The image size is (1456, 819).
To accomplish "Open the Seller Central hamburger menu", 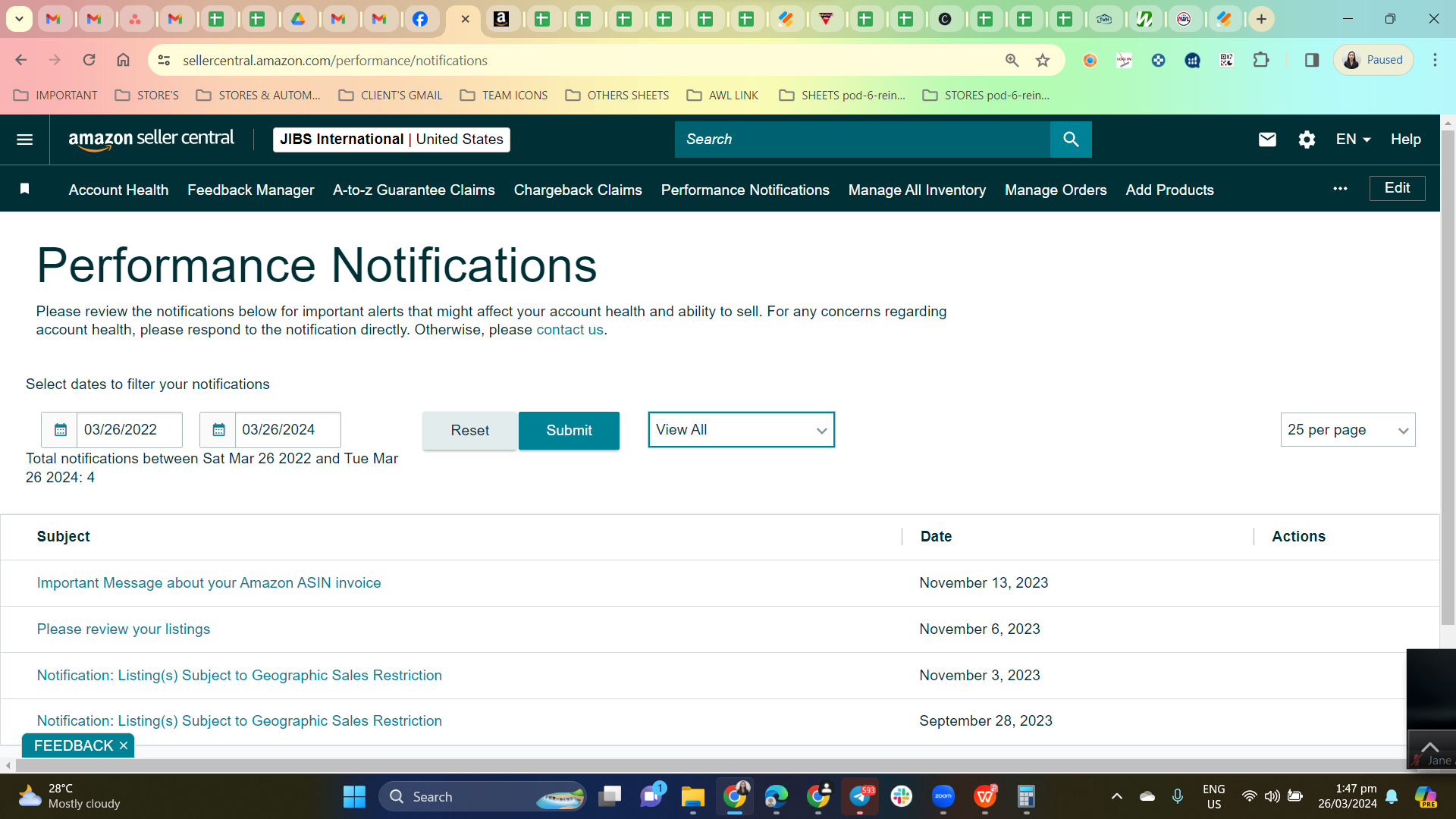I will [x=24, y=140].
